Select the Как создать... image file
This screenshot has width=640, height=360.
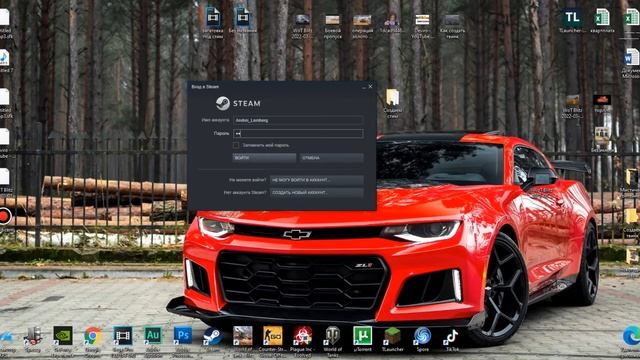click(452, 20)
